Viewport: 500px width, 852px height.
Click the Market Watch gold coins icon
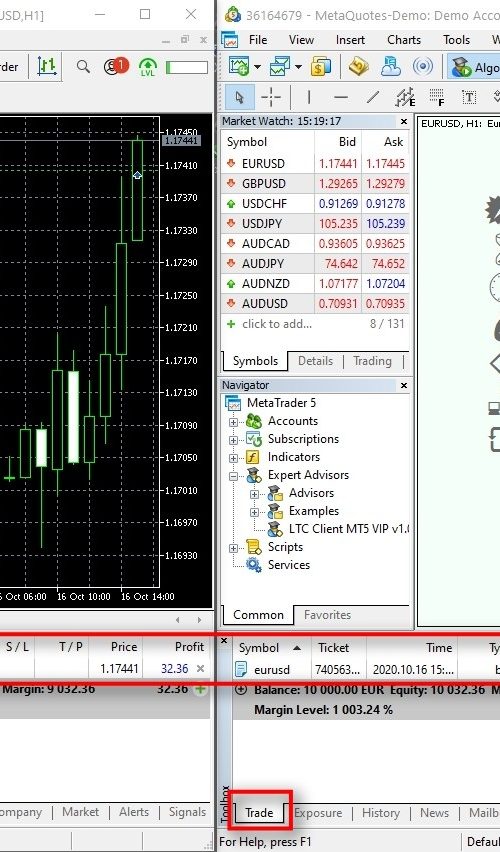(321, 67)
